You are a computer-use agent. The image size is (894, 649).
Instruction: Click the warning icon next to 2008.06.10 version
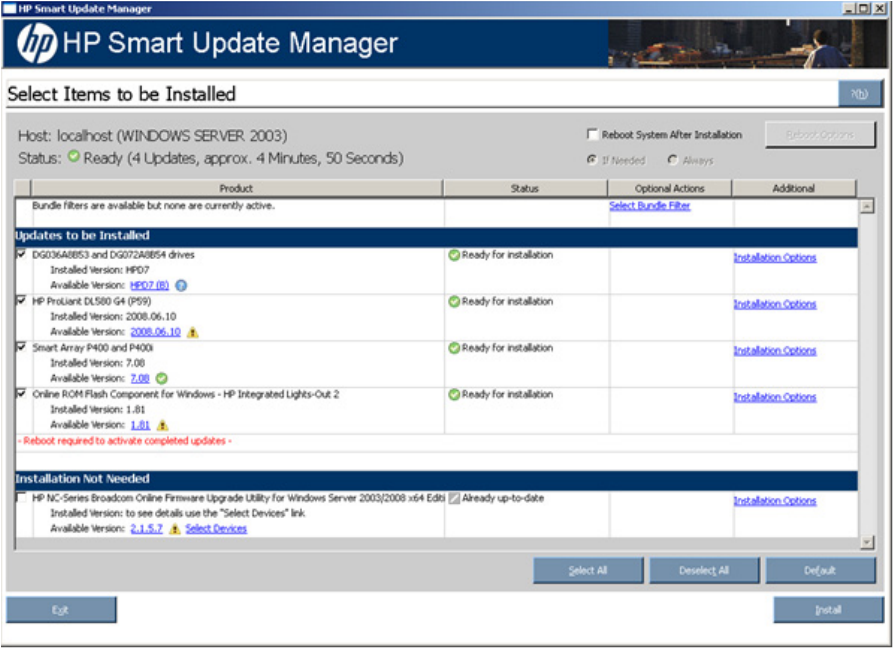193,332
